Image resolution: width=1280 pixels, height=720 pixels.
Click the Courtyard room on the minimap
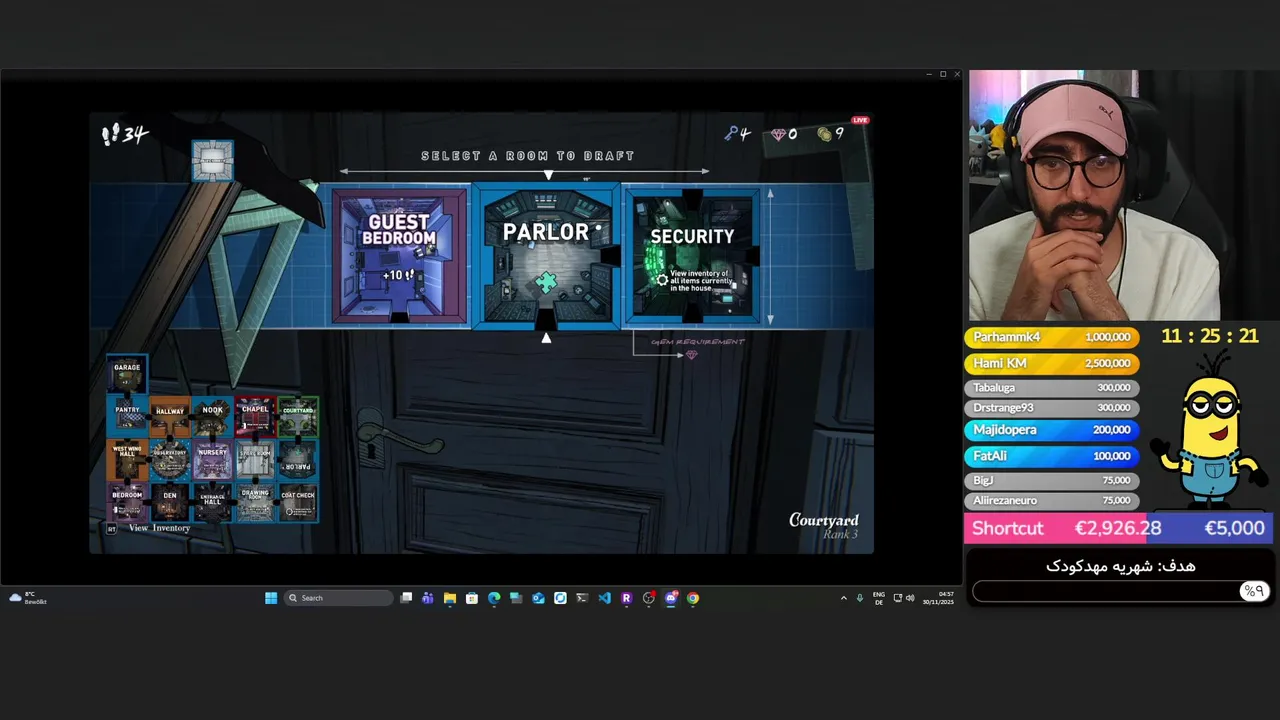[x=298, y=417]
